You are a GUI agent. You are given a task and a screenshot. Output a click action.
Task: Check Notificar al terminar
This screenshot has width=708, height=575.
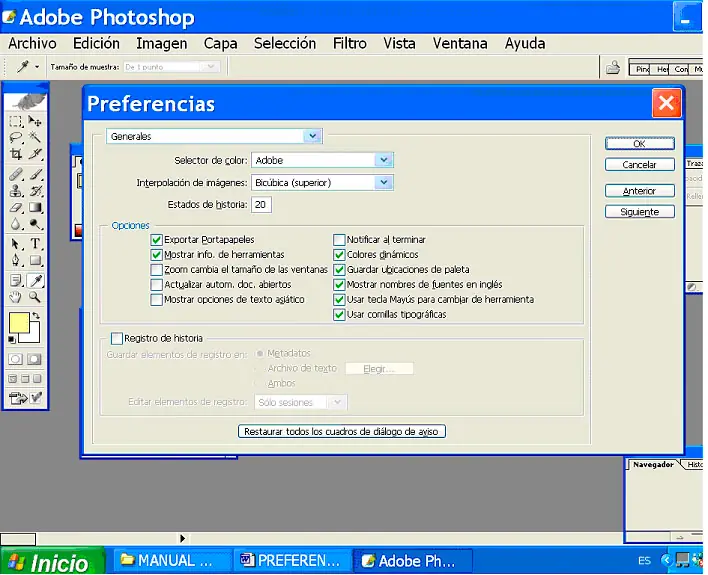[339, 239]
